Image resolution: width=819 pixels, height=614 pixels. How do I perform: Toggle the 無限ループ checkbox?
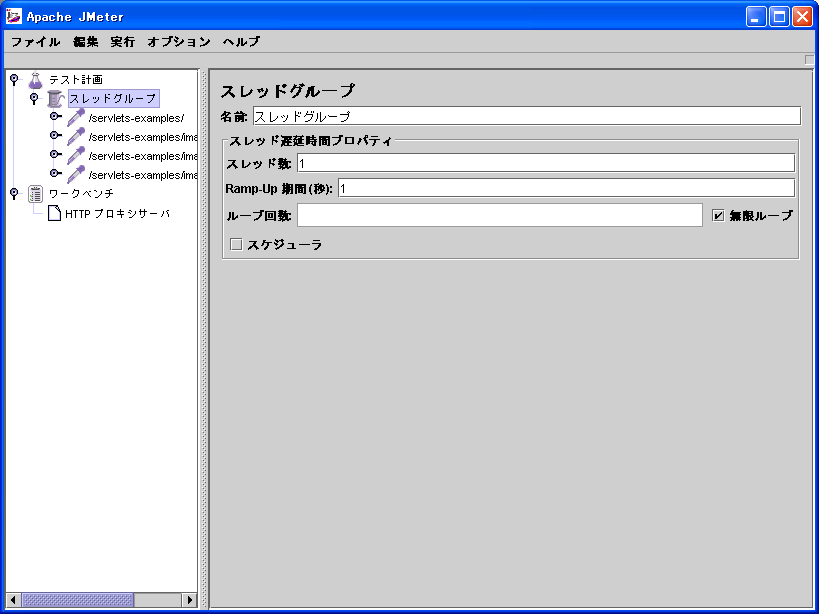[718, 215]
